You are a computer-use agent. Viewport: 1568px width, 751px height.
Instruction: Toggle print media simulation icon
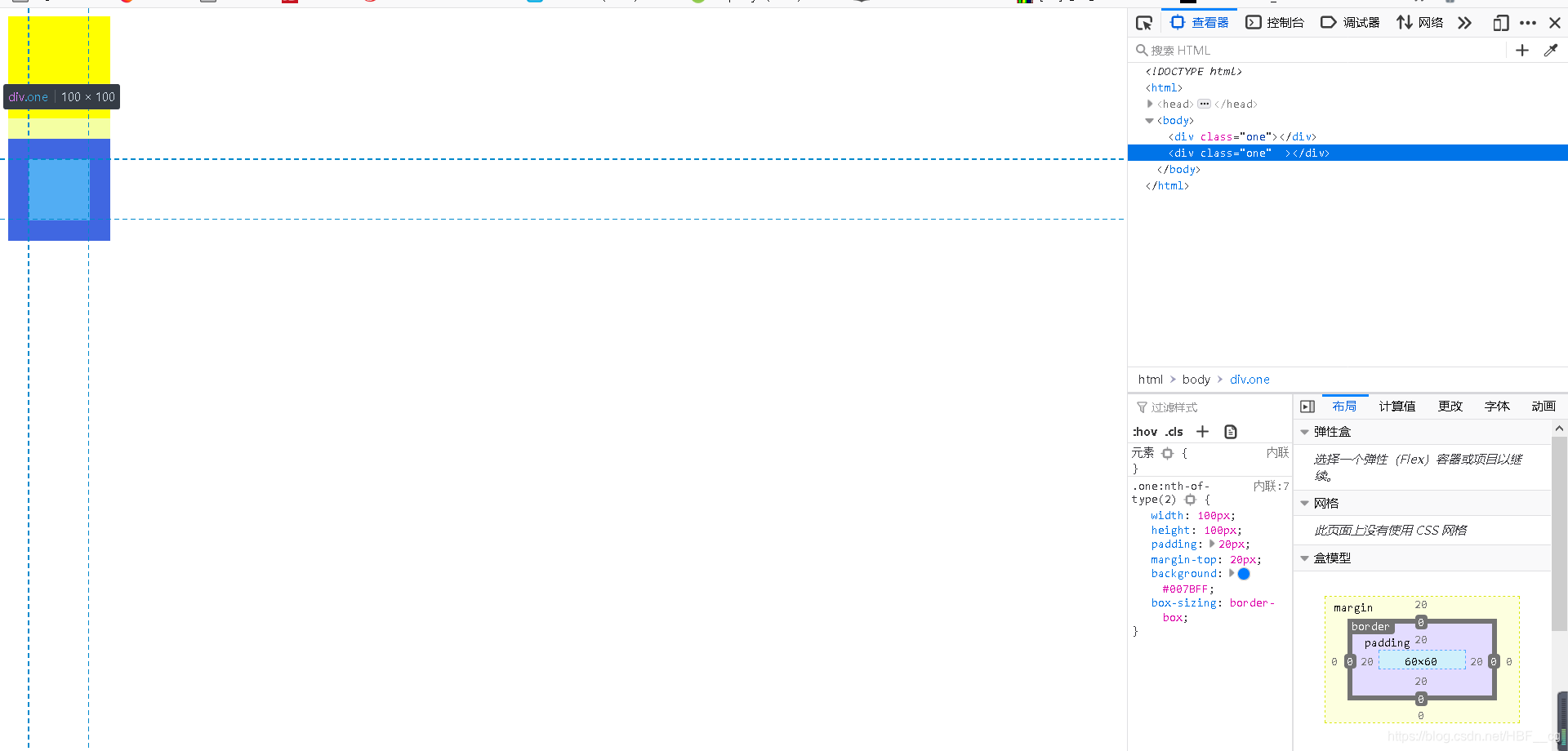tap(1231, 432)
